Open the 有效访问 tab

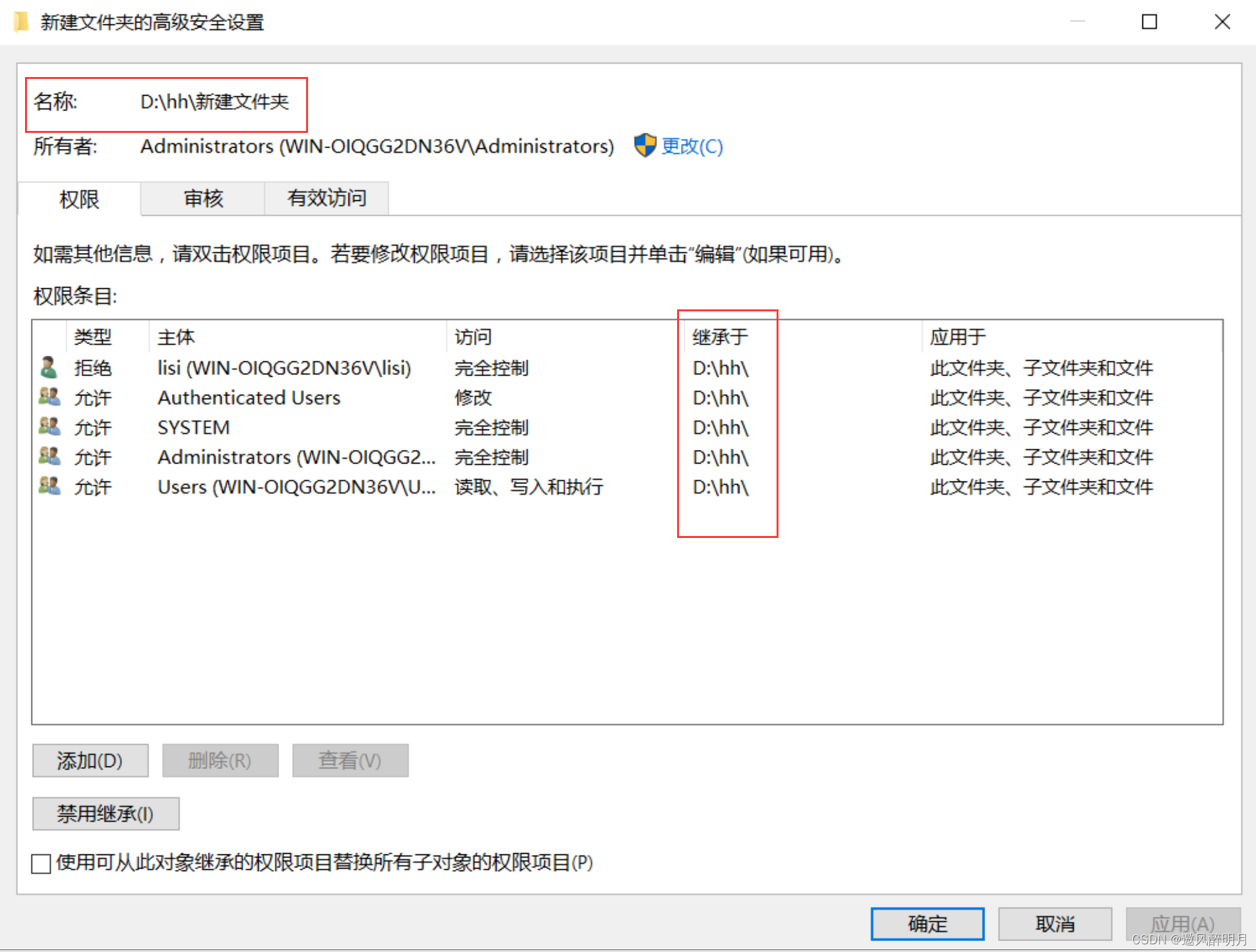326,198
